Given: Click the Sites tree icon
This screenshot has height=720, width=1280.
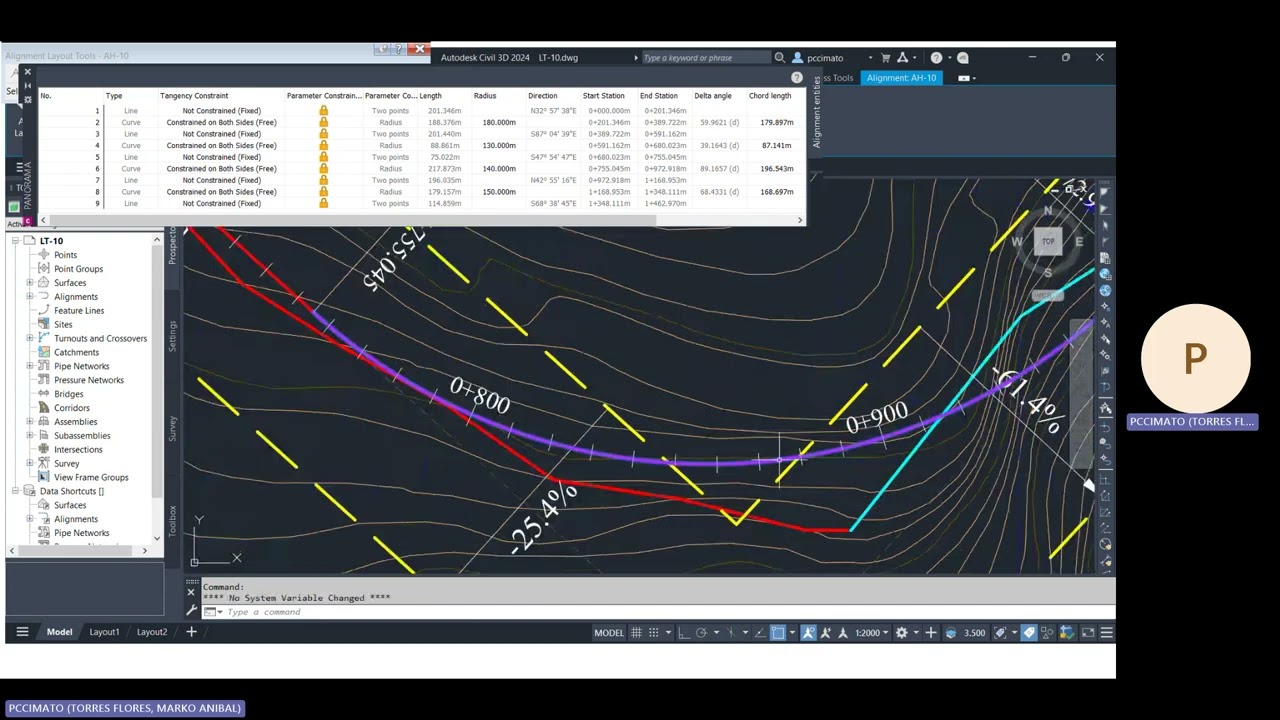Looking at the screenshot, I should (x=44, y=324).
